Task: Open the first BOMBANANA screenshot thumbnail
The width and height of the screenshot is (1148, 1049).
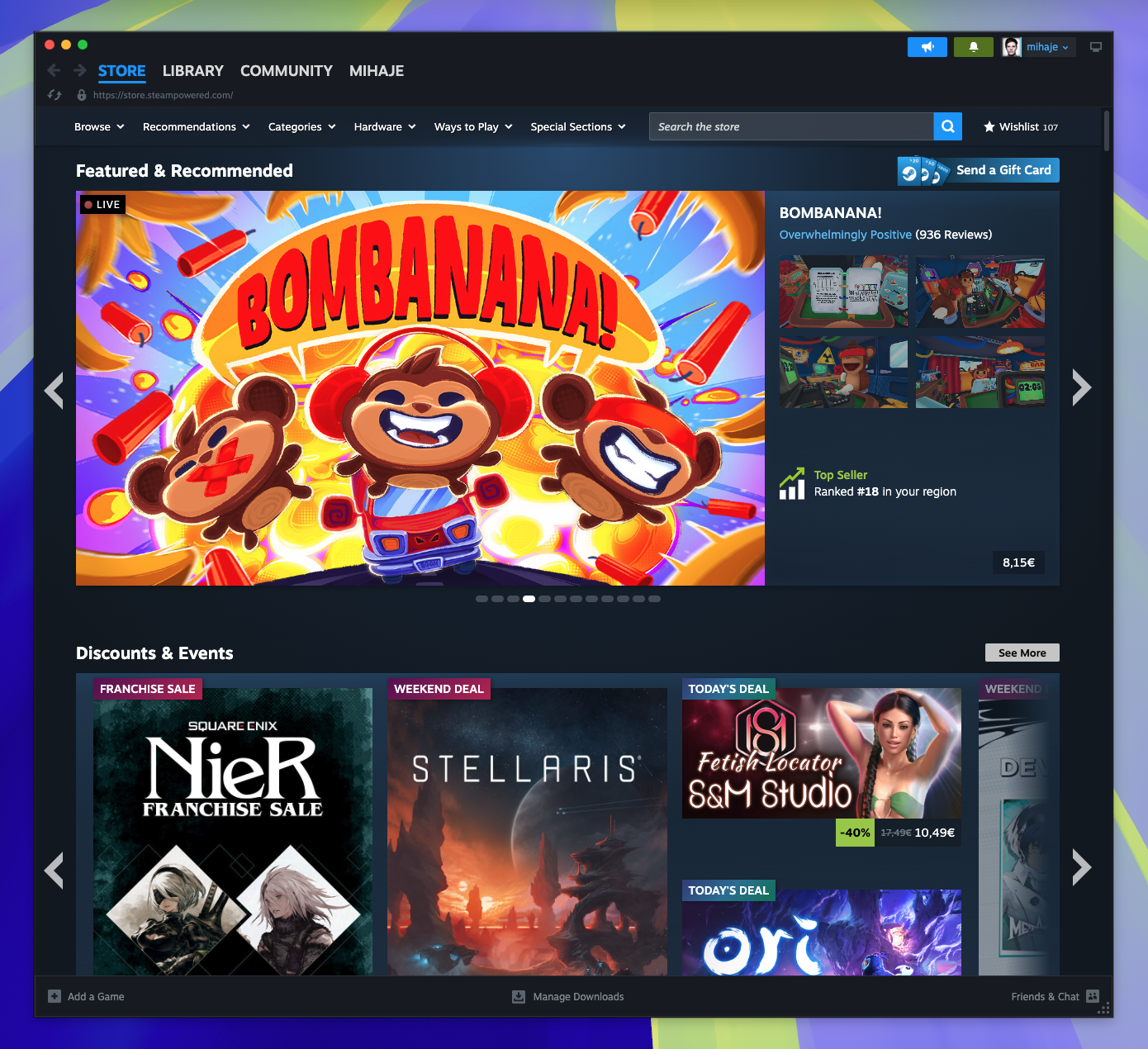Action: pos(843,292)
